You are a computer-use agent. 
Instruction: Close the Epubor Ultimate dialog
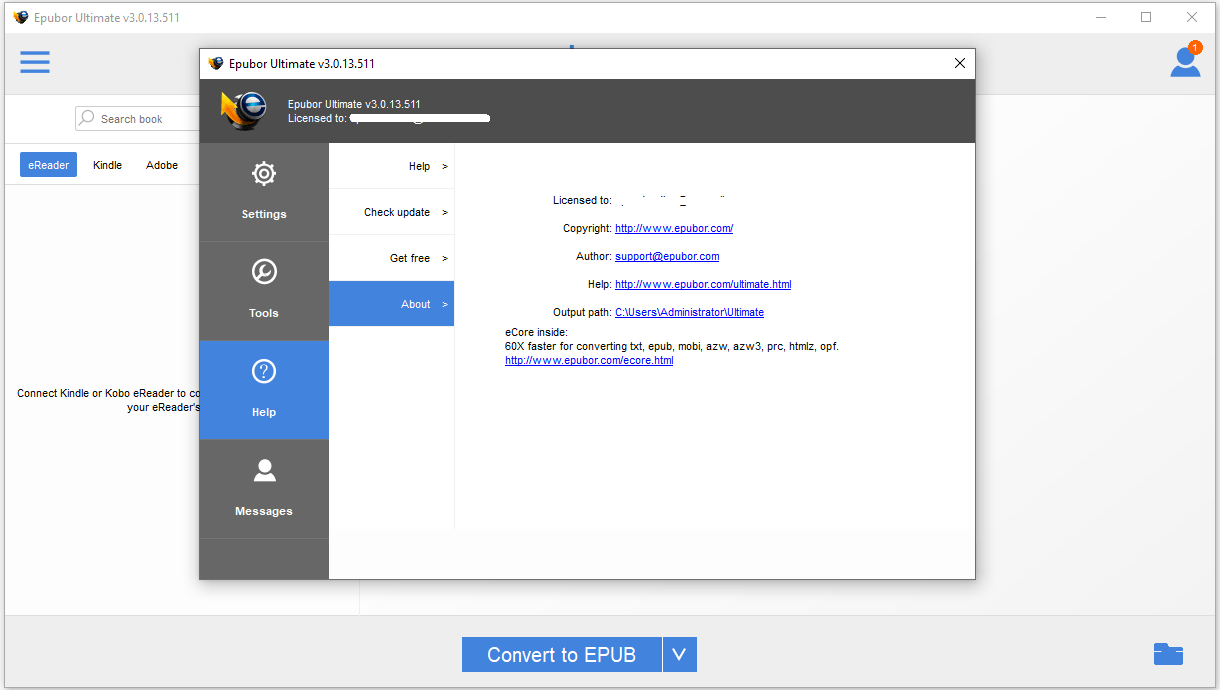(x=960, y=63)
